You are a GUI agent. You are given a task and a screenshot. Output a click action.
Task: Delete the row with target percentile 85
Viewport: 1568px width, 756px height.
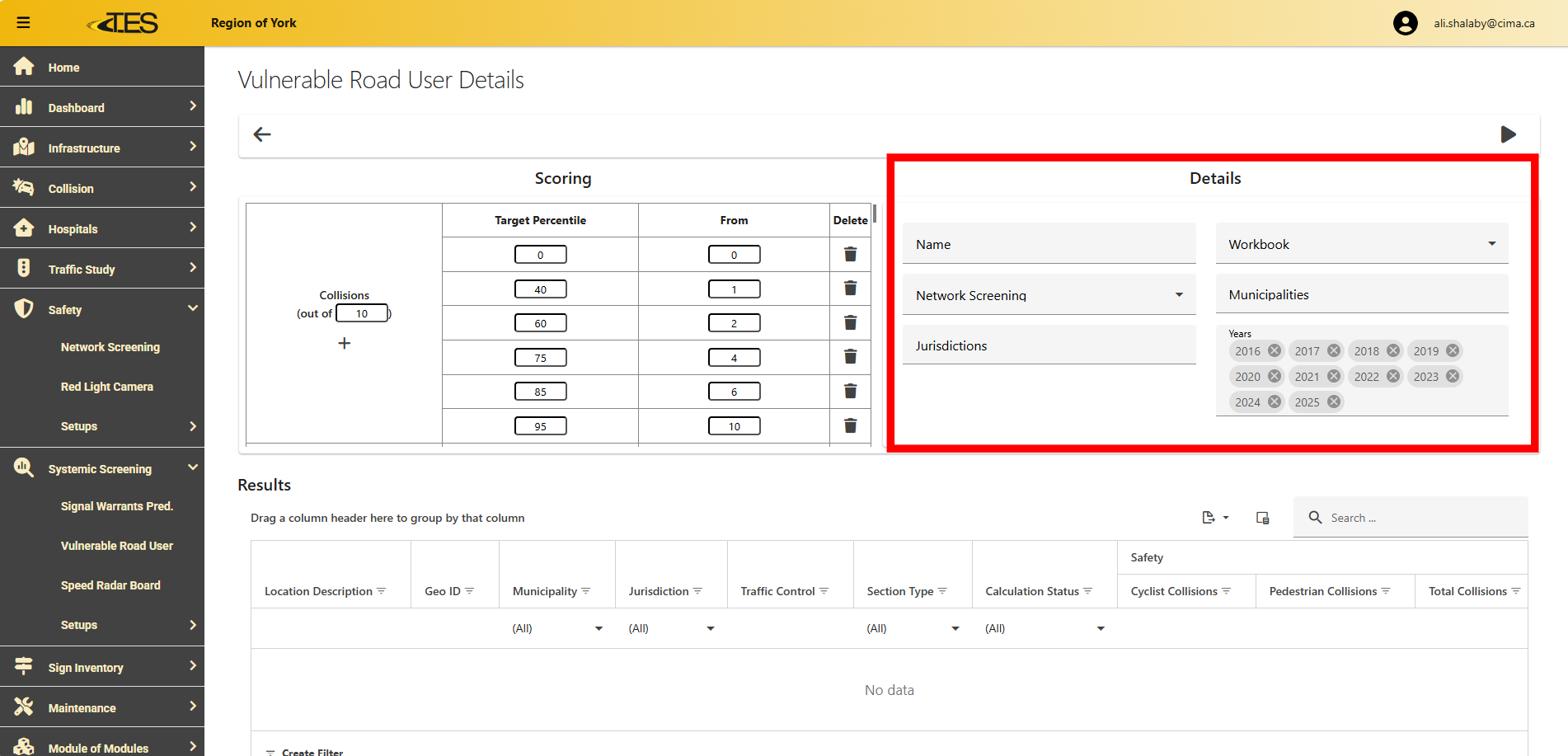(850, 392)
